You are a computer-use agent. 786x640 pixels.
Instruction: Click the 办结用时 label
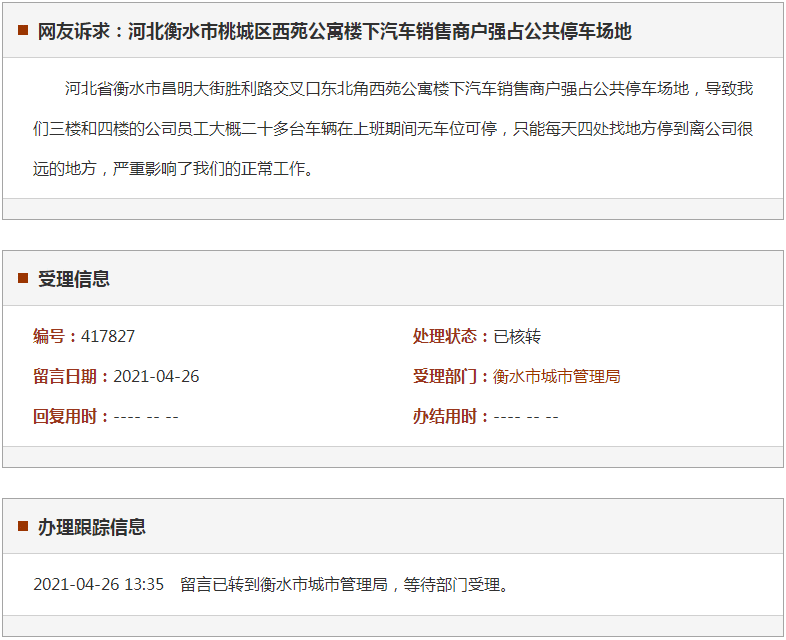click(x=448, y=416)
